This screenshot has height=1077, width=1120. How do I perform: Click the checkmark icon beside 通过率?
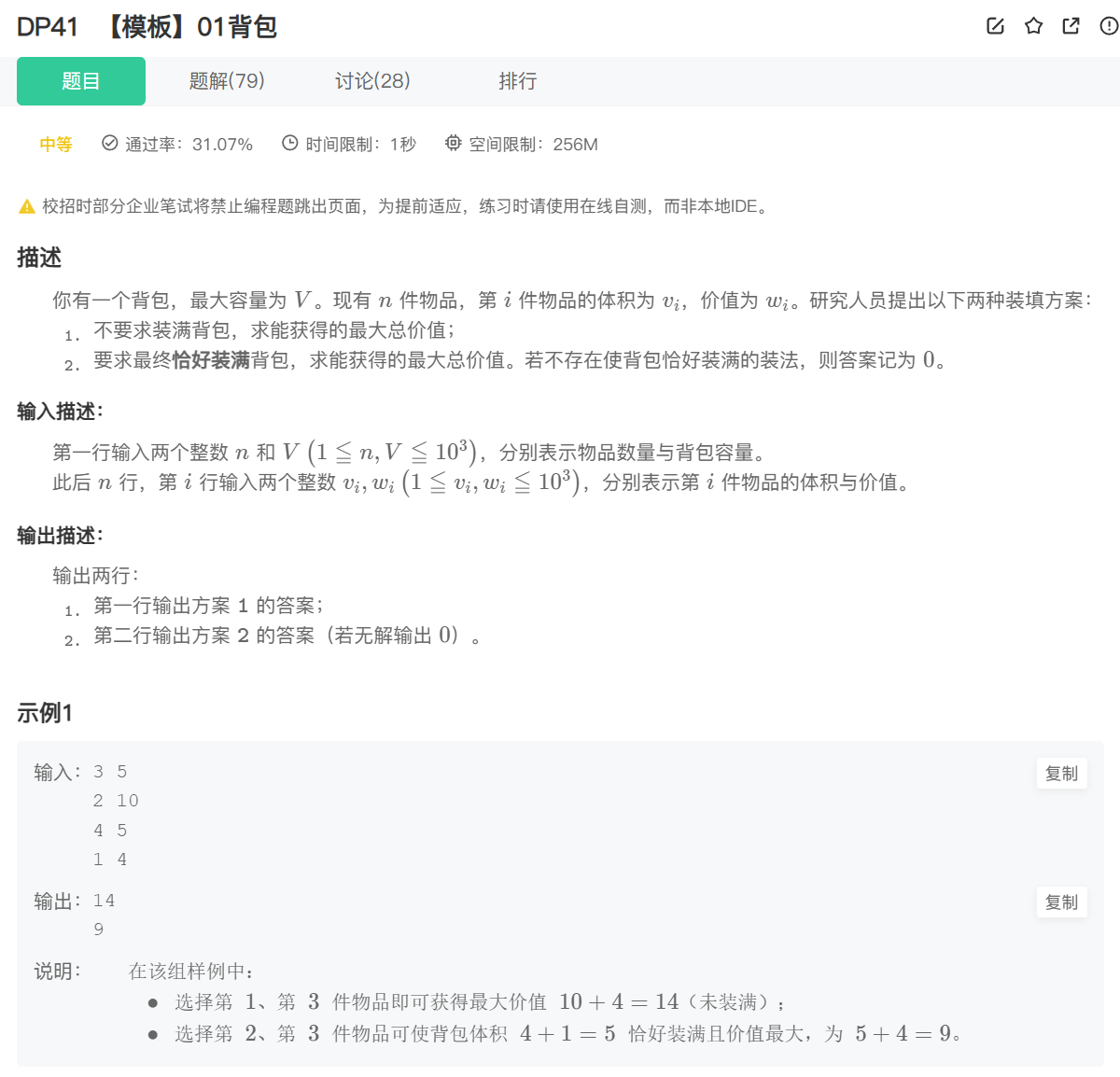pyautogui.click(x=110, y=143)
